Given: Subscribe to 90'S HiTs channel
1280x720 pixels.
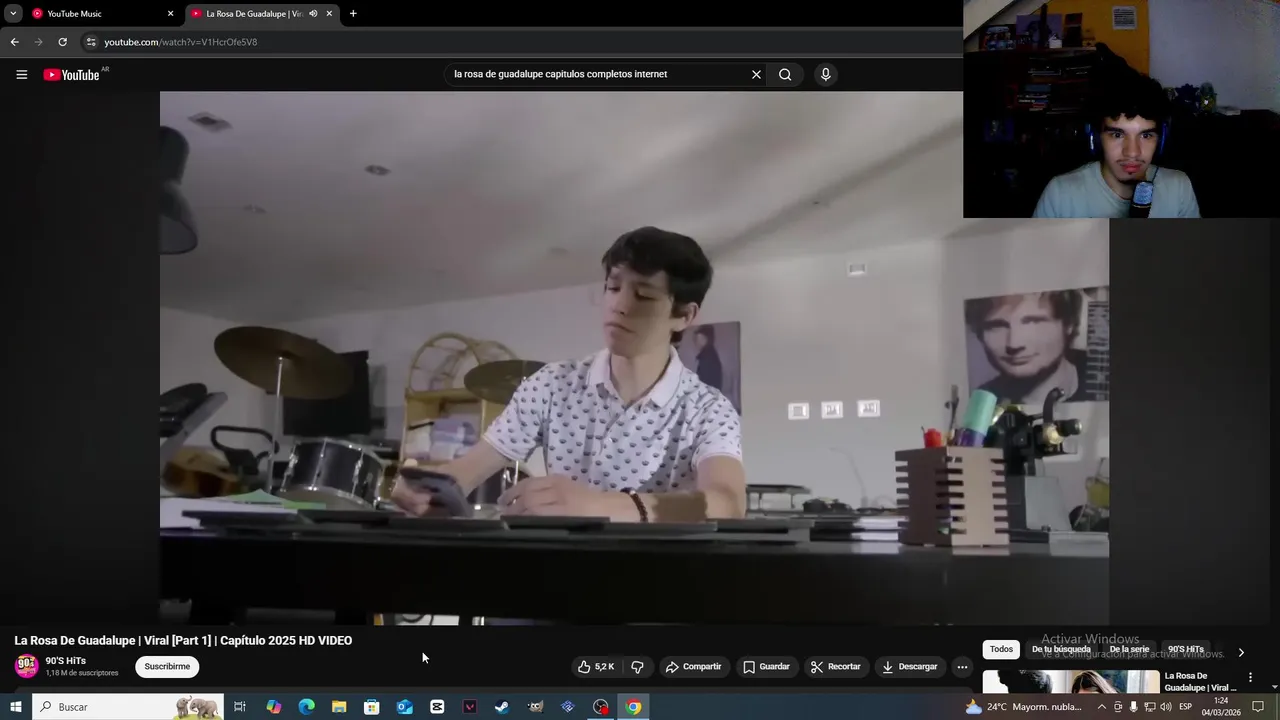Looking at the screenshot, I should point(167,667).
